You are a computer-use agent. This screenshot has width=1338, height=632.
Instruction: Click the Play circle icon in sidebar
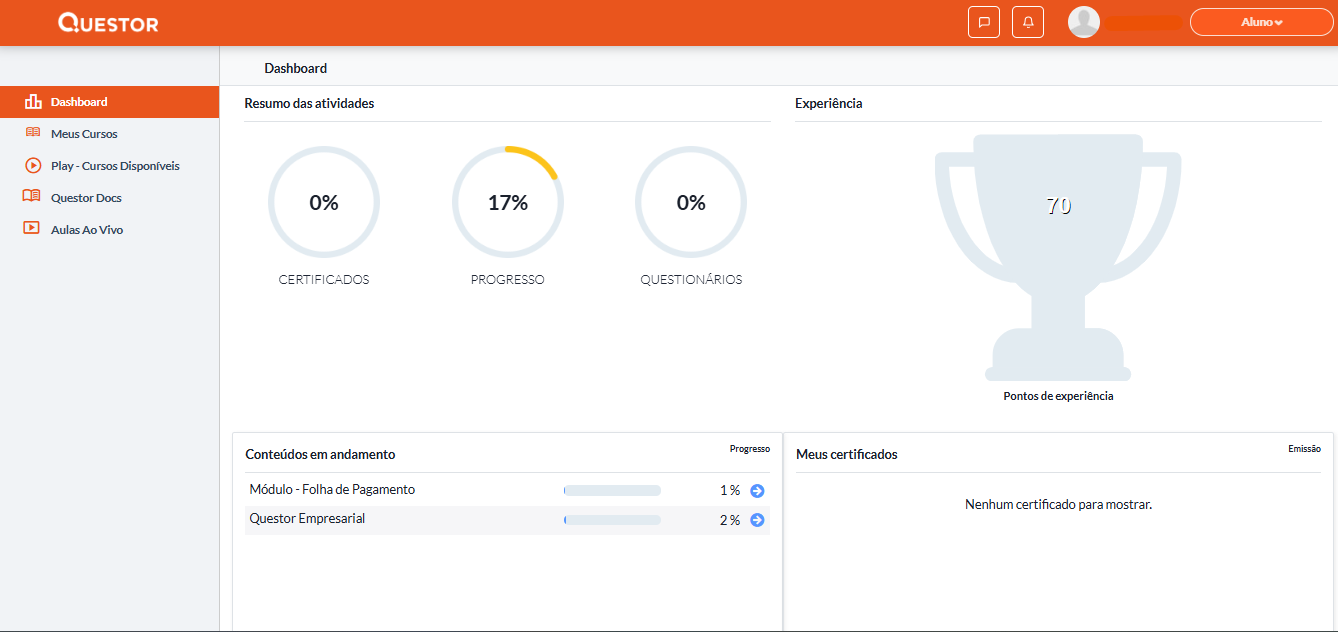33,166
